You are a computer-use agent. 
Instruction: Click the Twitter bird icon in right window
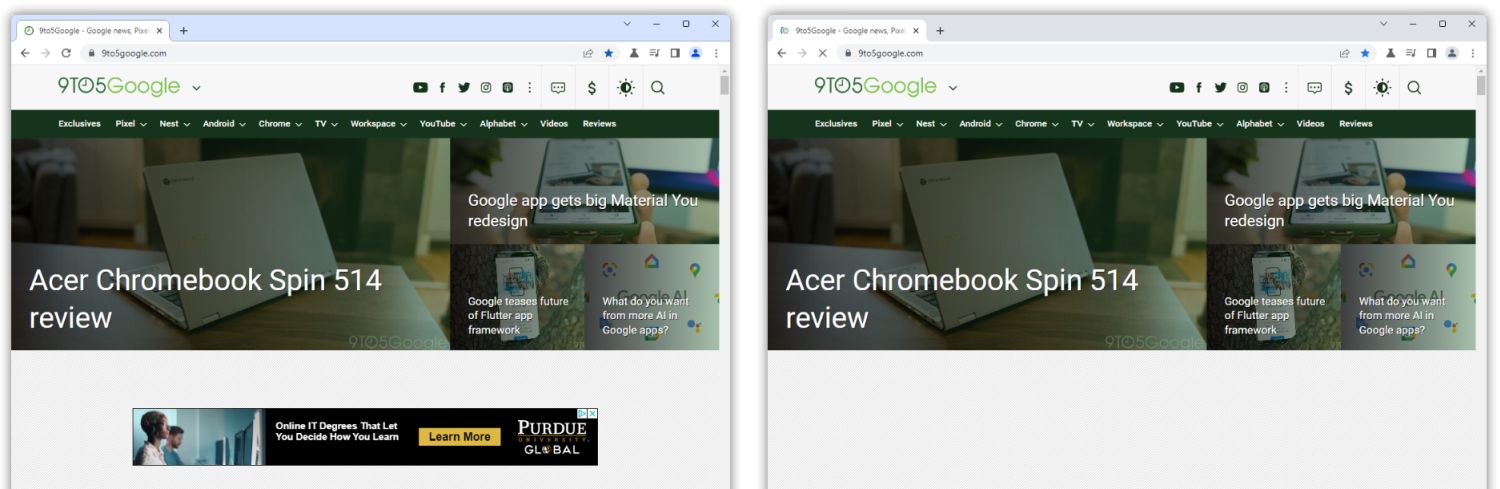click(1220, 88)
